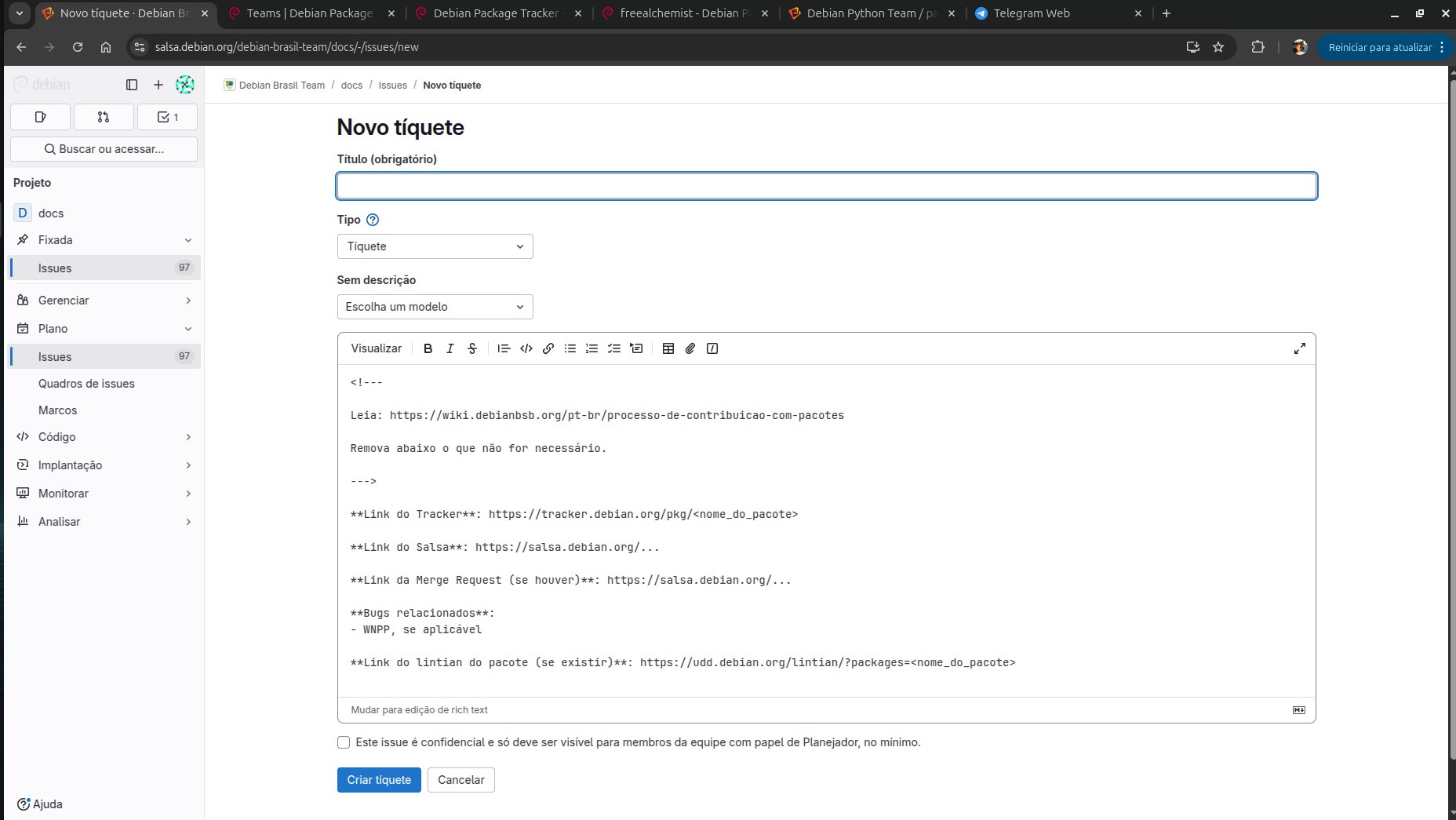
Task: Add a checklist with task-list icon
Action: pos(614,348)
